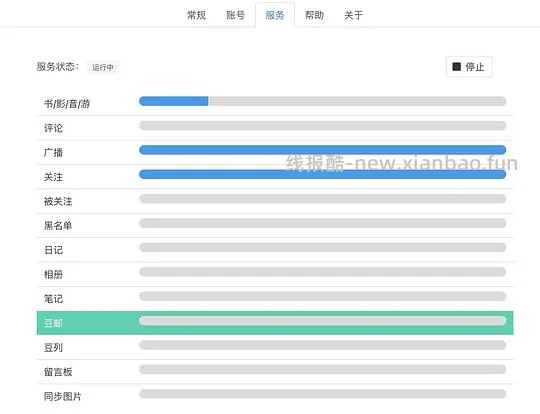Select the 被关注 row label
540x414 pixels.
58,201
